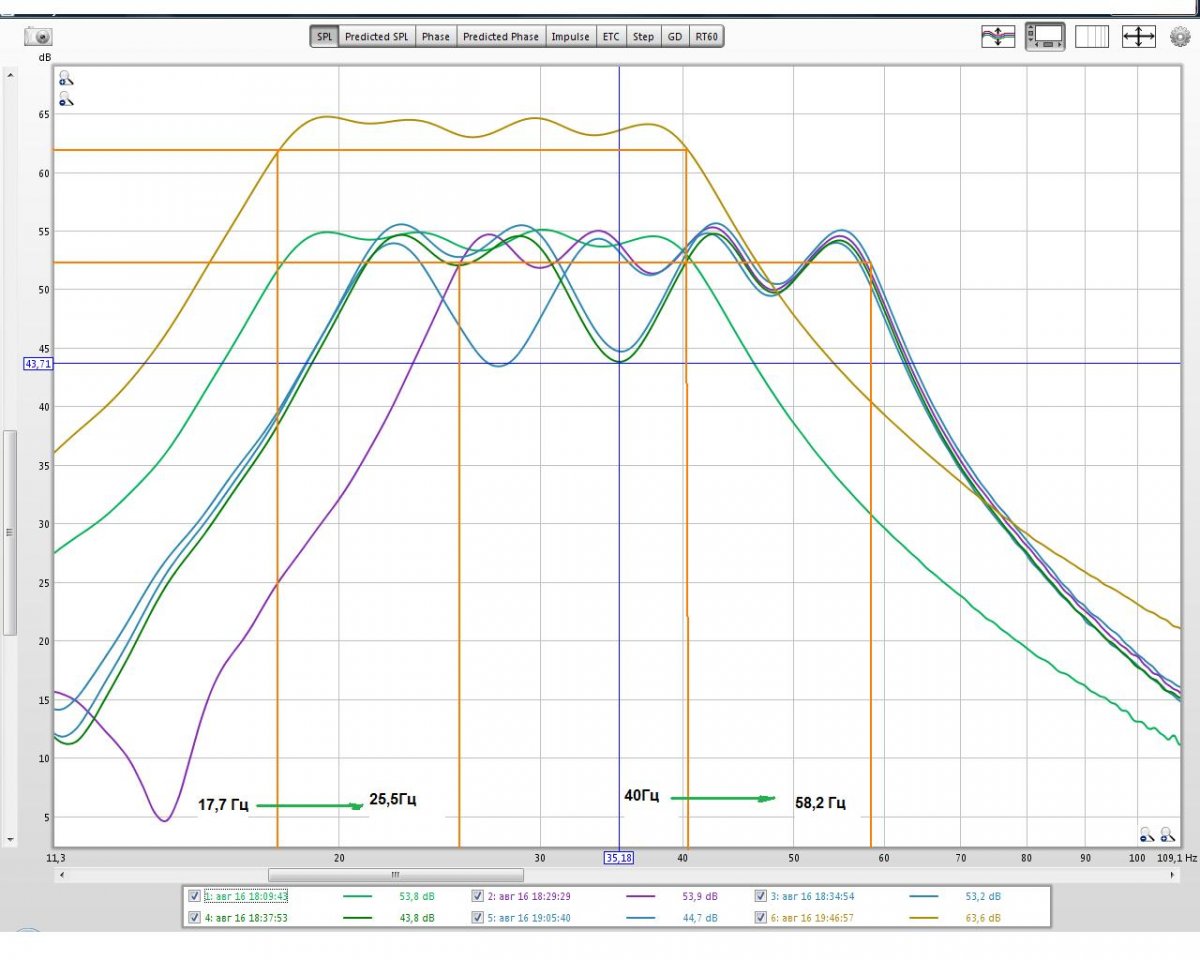The height and width of the screenshot is (960, 1200).
Task: Click the show frequency axis limits arrows icon
Action: pos(1139,37)
